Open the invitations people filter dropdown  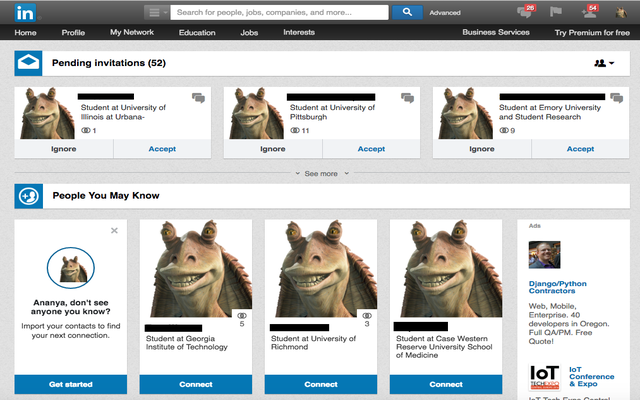coord(604,63)
